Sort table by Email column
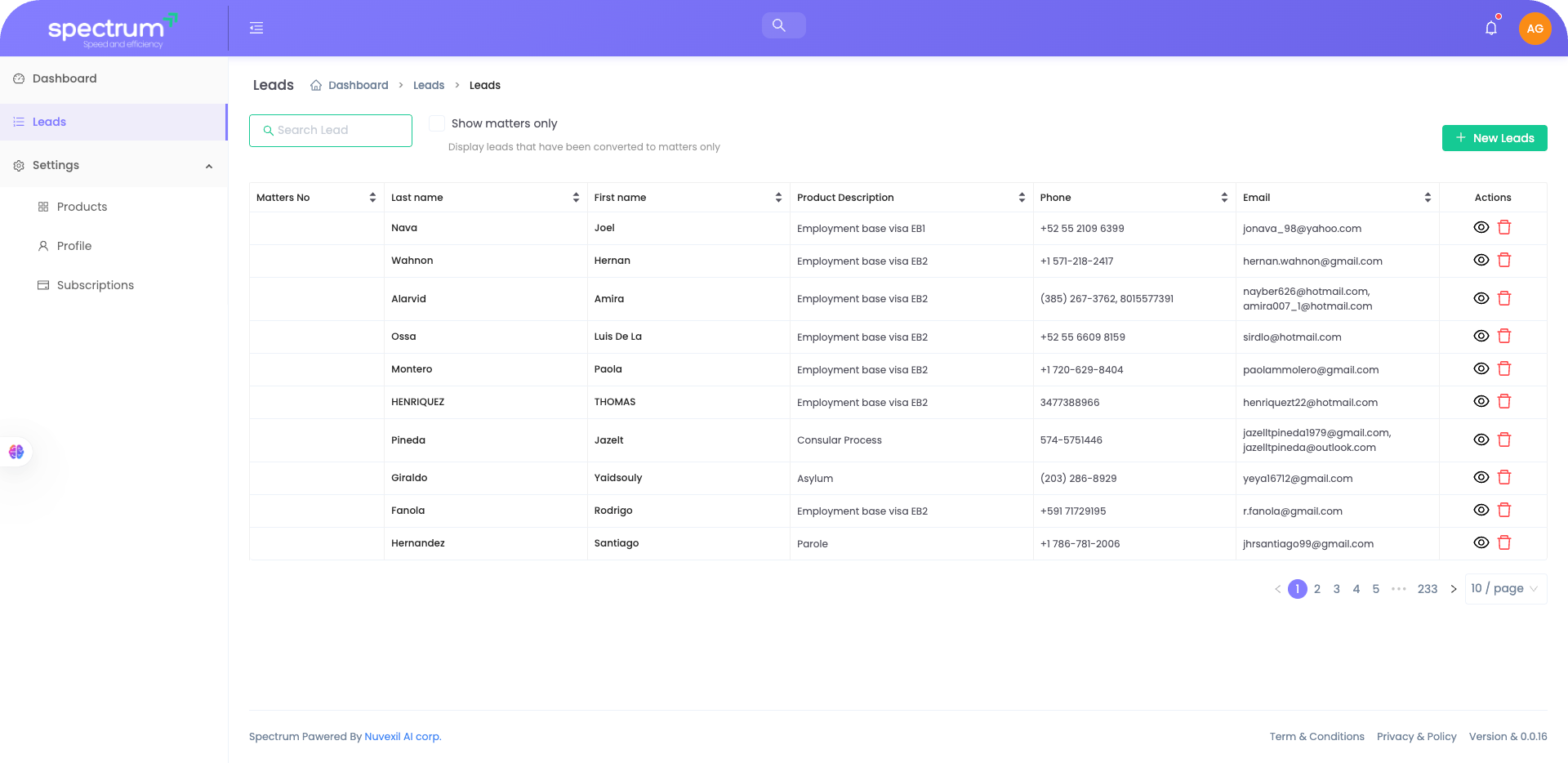Screen dimensions: 1568x763 [1428, 198]
